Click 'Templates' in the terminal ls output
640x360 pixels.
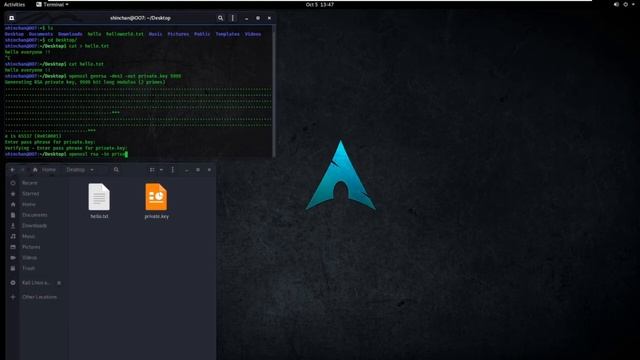[227, 34]
